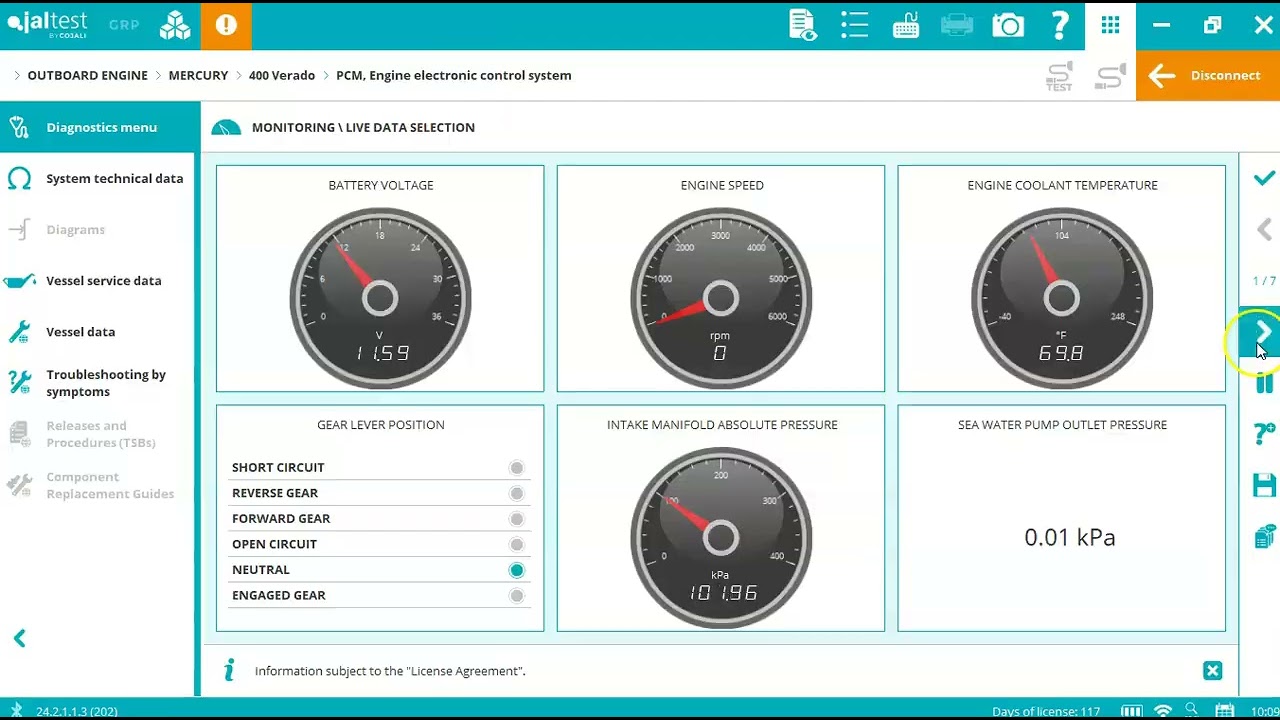
Task: Click the stethoscope Diagnostics icon
Action: 19,127
